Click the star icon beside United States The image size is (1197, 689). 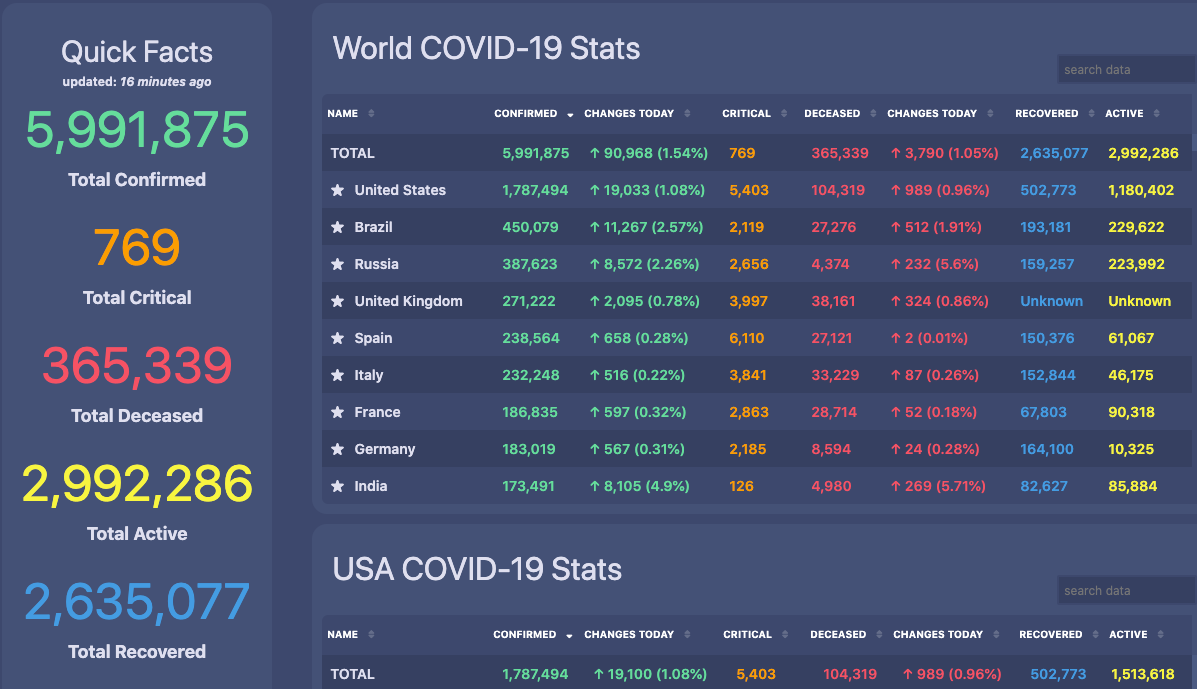337,190
